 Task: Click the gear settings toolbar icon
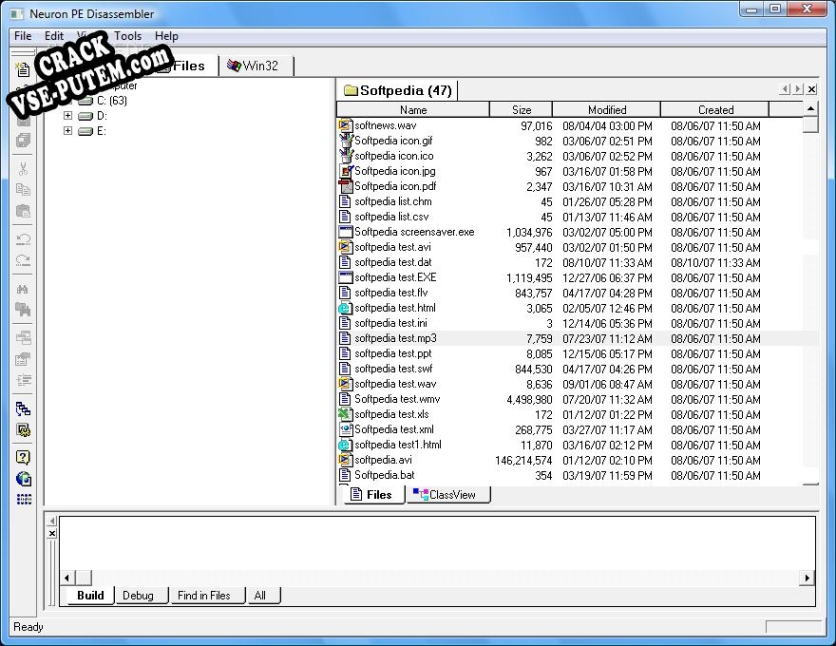click(23, 430)
